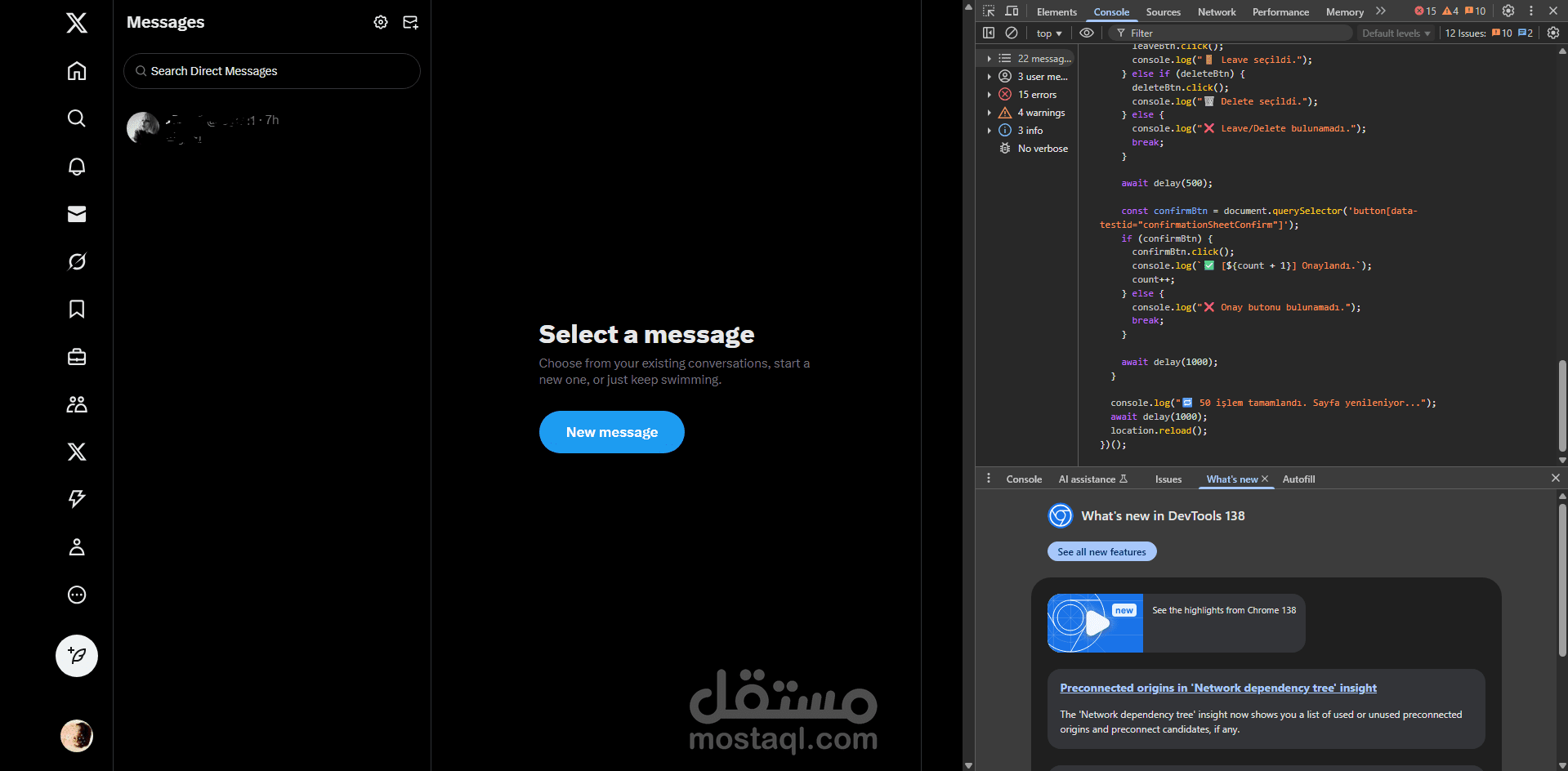
Task: Toggle the device toolbar icon
Action: [x=1012, y=11]
